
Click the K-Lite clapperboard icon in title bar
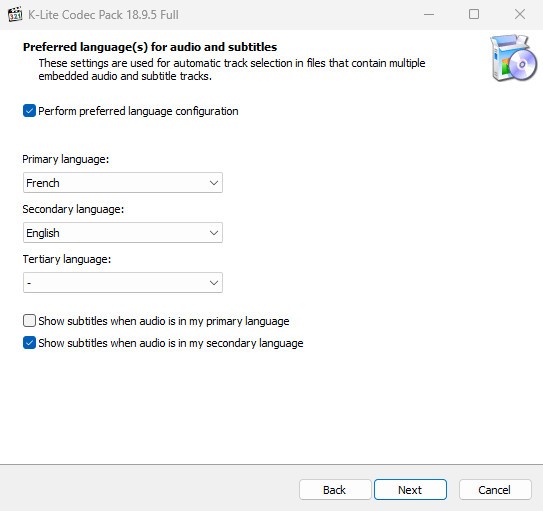point(15,14)
